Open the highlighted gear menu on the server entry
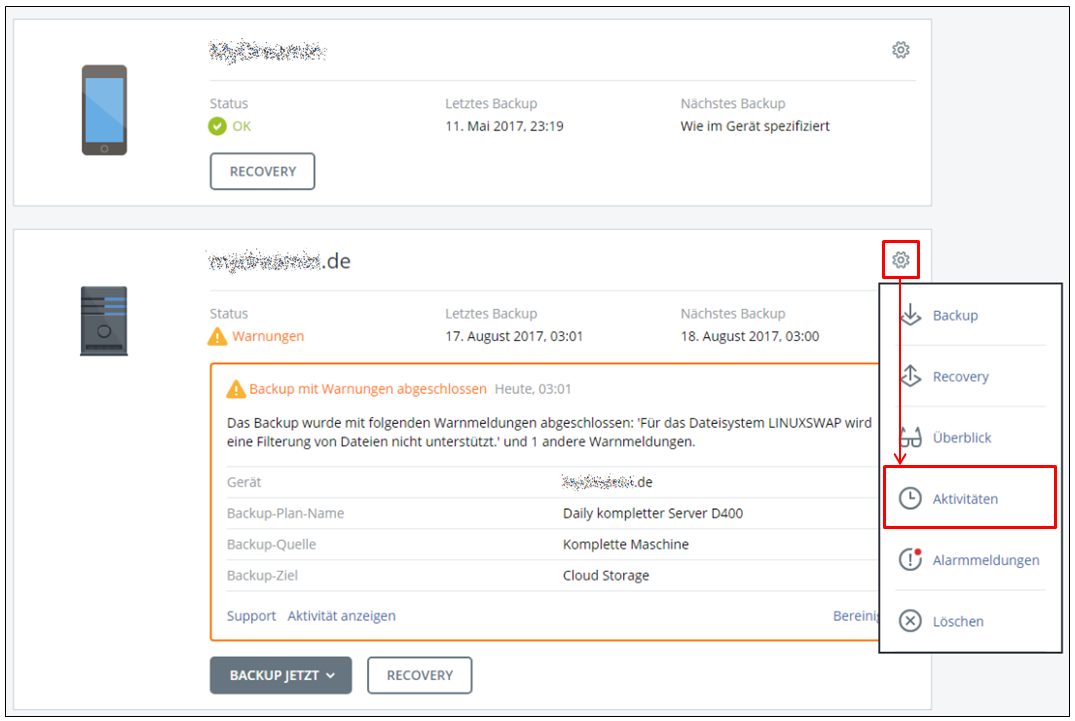This screenshot has width=1075, height=721. tap(901, 259)
